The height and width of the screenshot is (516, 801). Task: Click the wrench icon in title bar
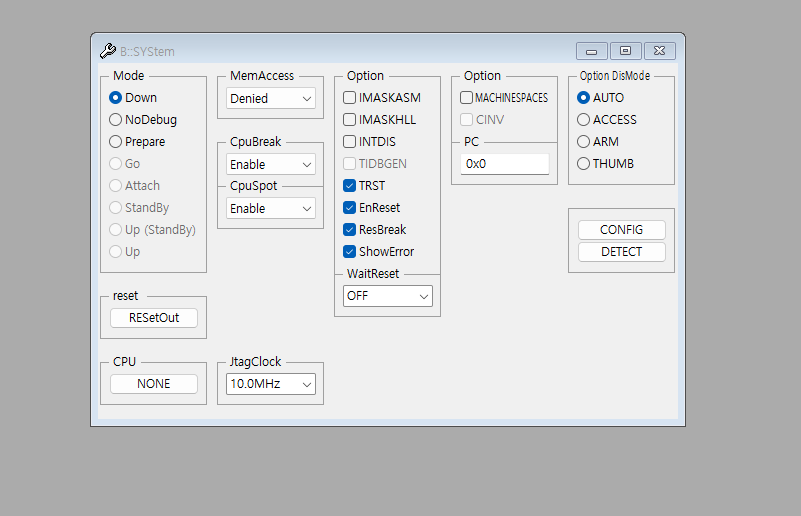[107, 51]
